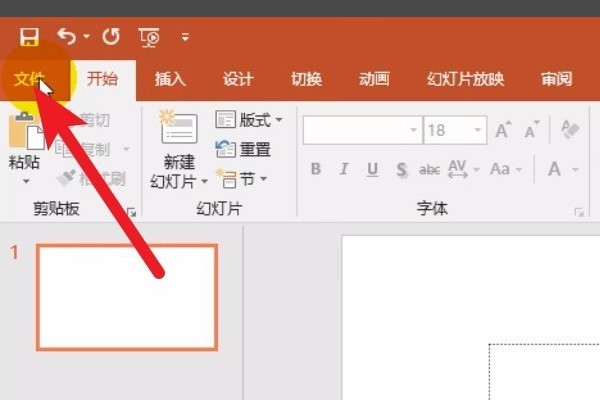Image resolution: width=600 pixels, height=400 pixels.
Task: Increase font size with larger A icon
Action: (x=504, y=130)
